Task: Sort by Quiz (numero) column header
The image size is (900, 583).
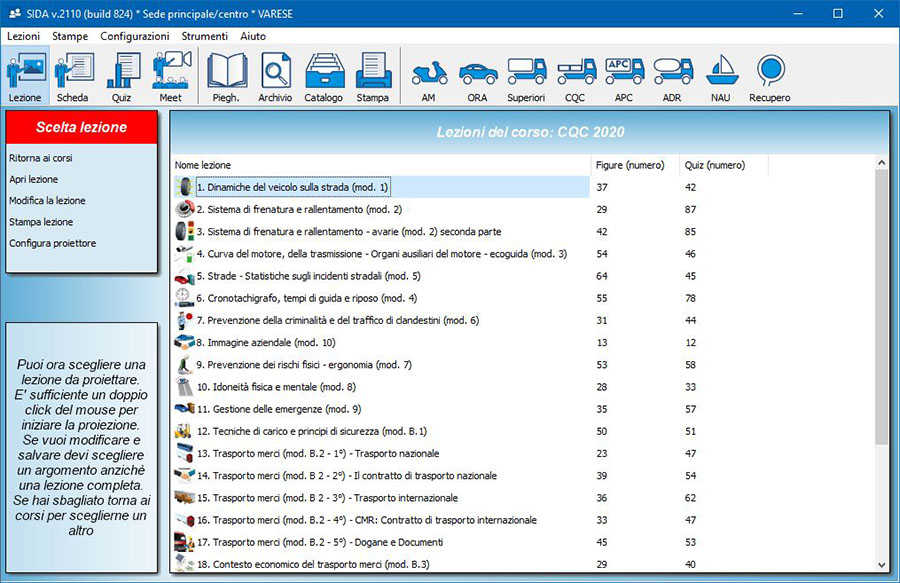Action: click(714, 164)
